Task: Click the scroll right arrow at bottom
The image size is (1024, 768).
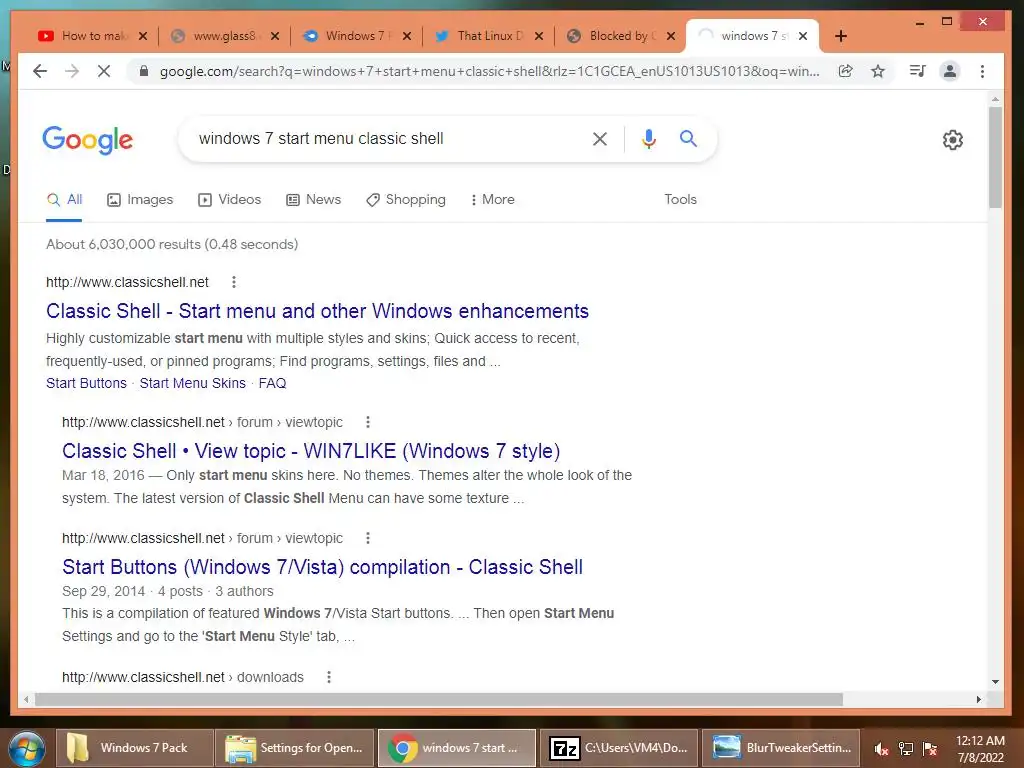Action: point(978,699)
